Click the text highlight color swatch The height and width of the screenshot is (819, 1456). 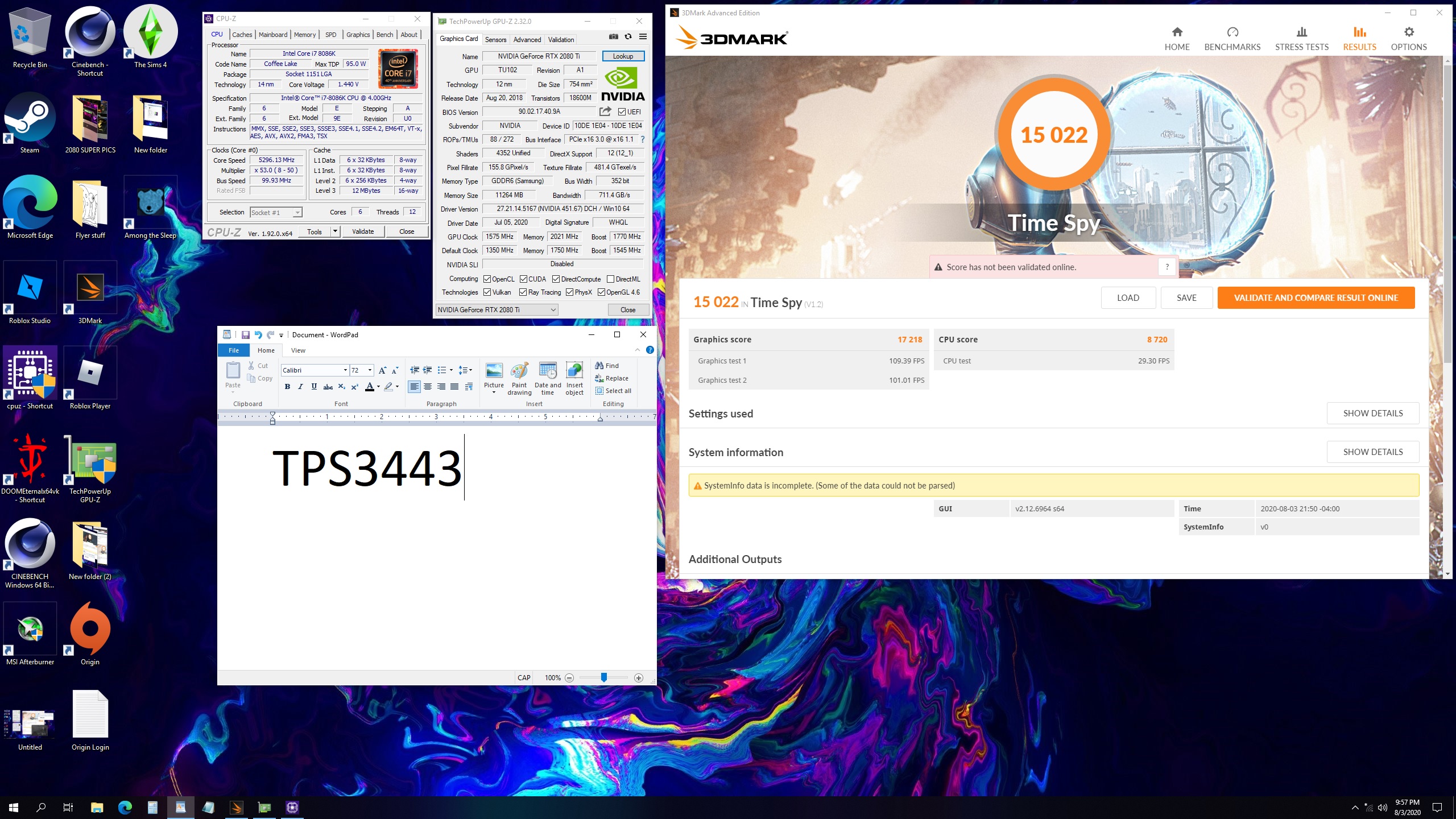388,387
